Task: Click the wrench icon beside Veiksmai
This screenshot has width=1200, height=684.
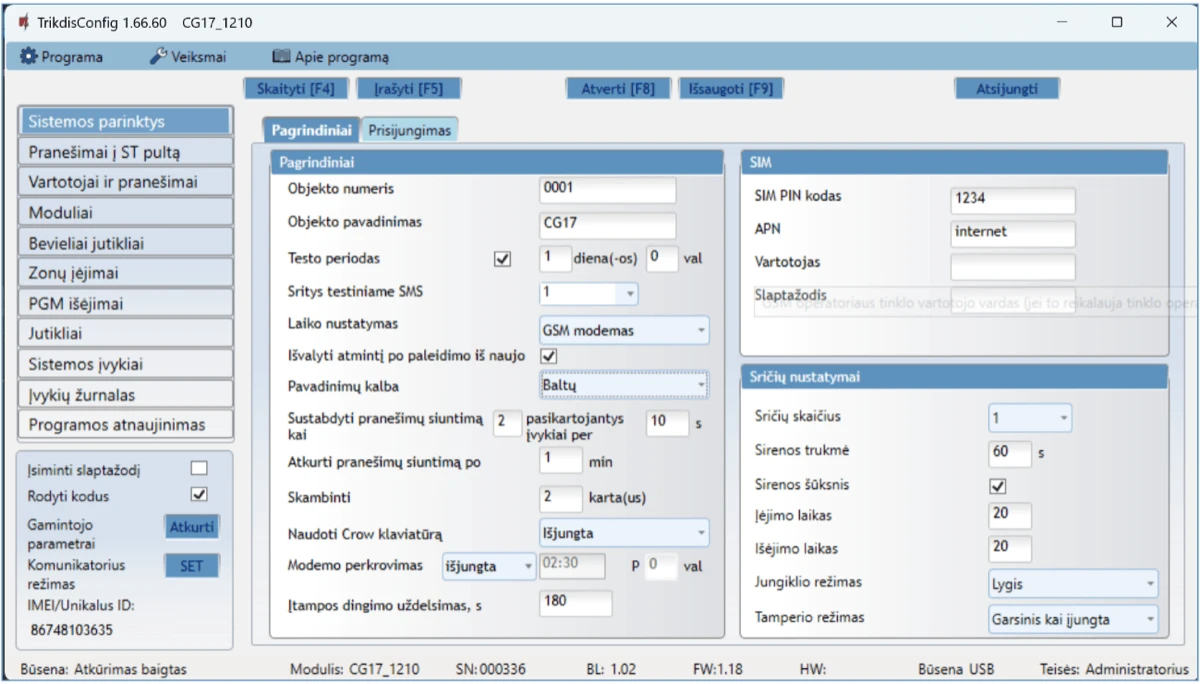Action: tap(158, 57)
